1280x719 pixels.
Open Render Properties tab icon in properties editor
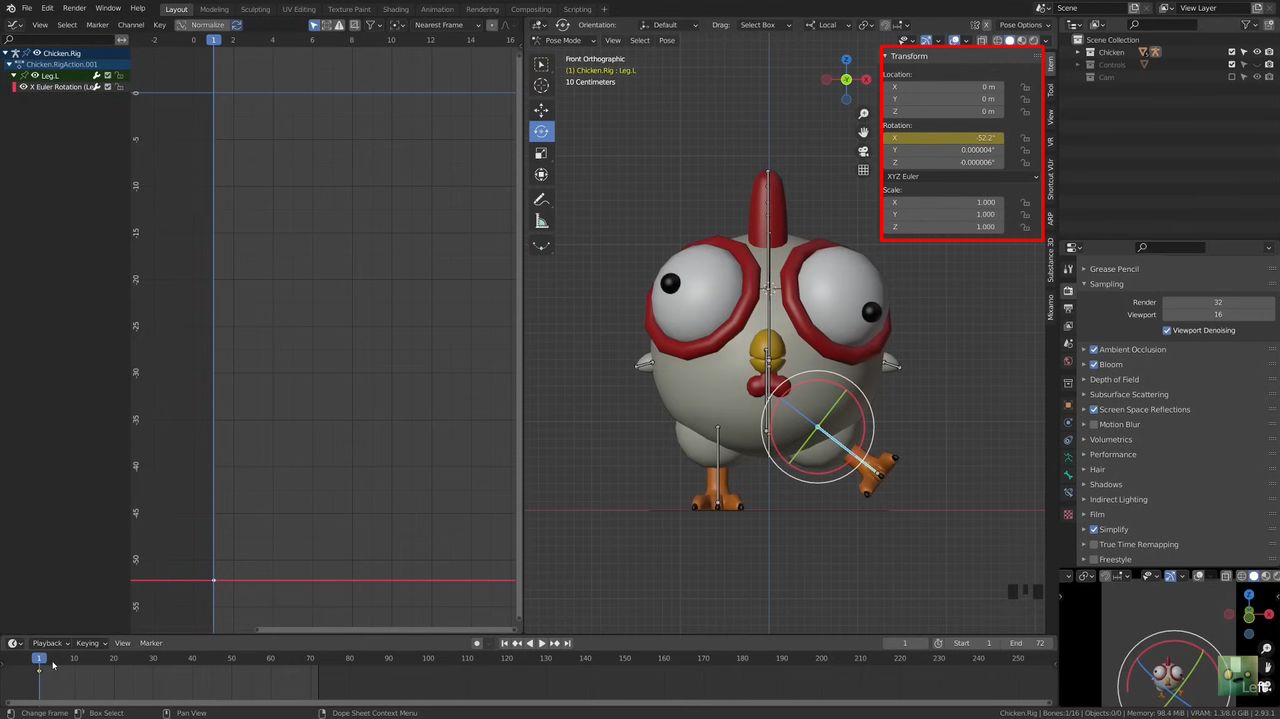[1068, 291]
